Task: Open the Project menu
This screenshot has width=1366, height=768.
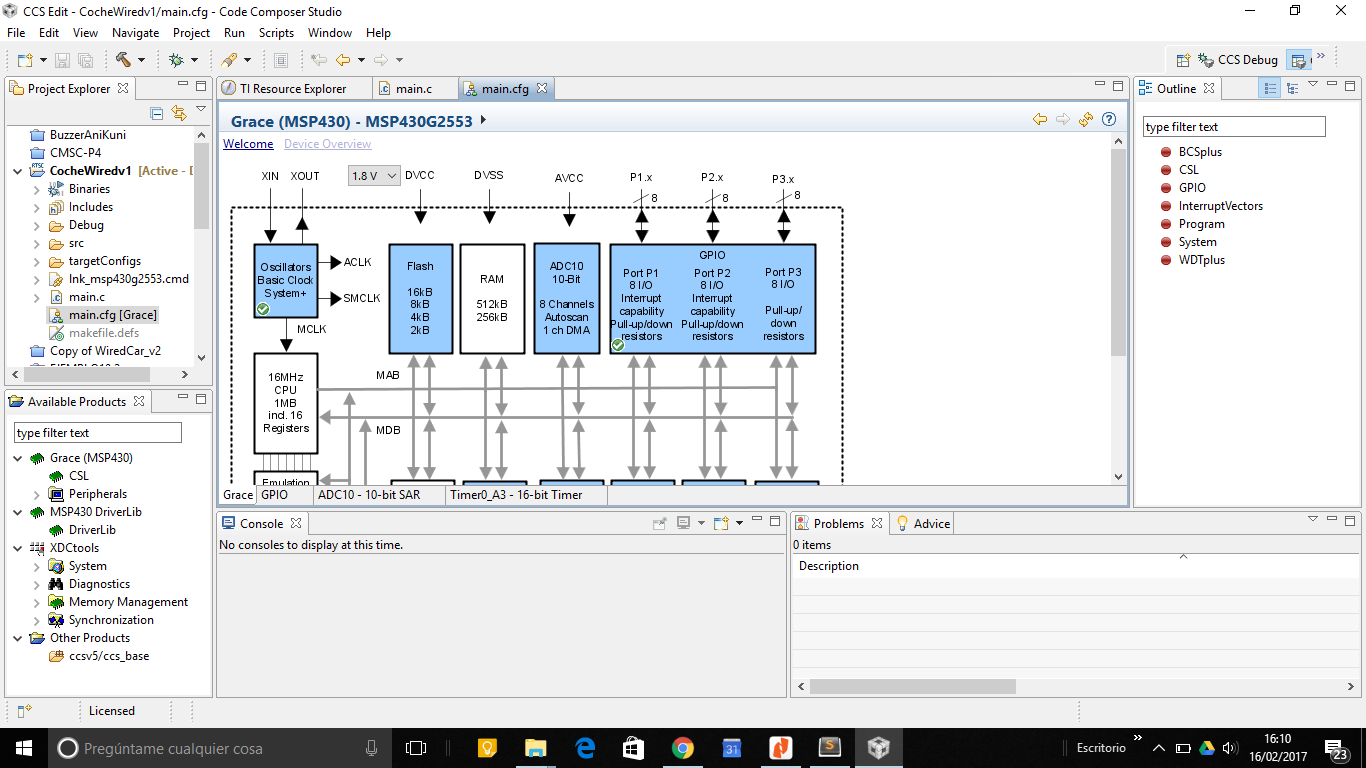Action: tap(191, 33)
